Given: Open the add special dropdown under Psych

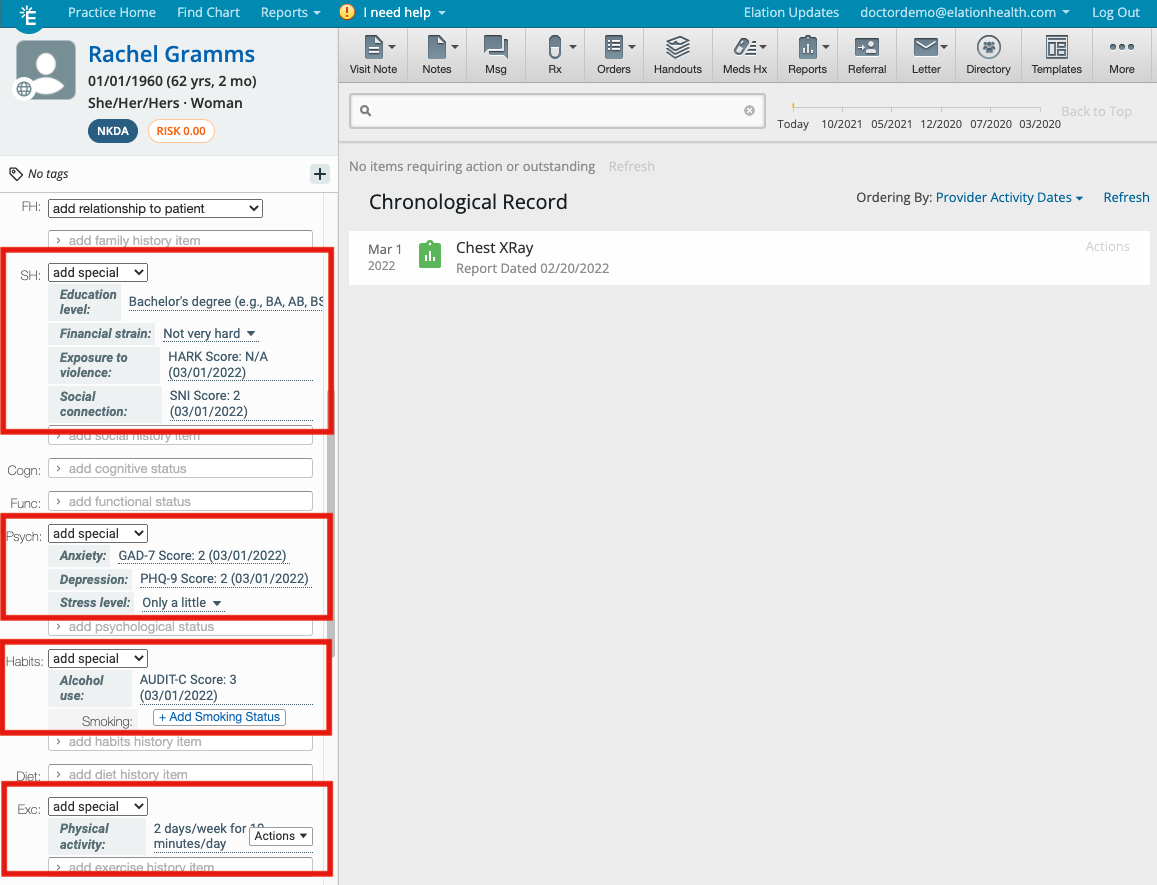Looking at the screenshot, I should click(x=97, y=533).
